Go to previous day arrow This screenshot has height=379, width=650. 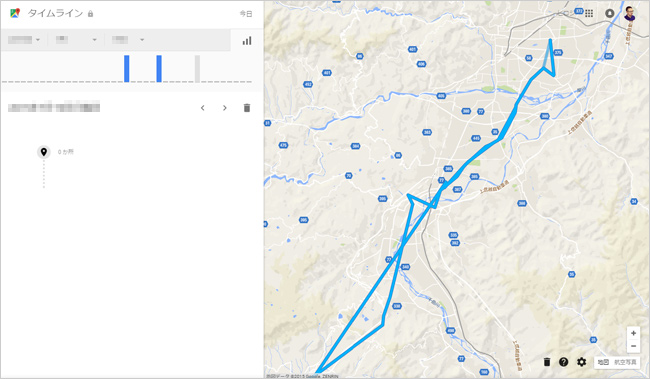pos(203,108)
